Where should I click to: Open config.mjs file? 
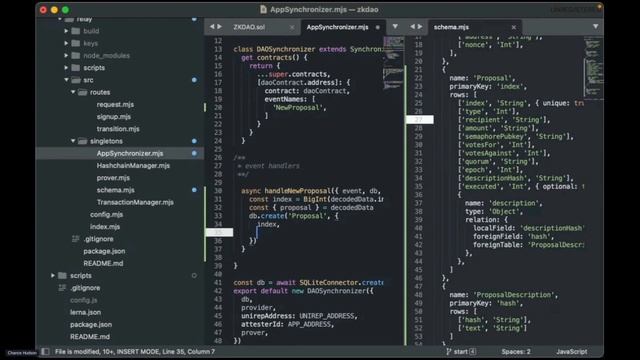point(107,214)
